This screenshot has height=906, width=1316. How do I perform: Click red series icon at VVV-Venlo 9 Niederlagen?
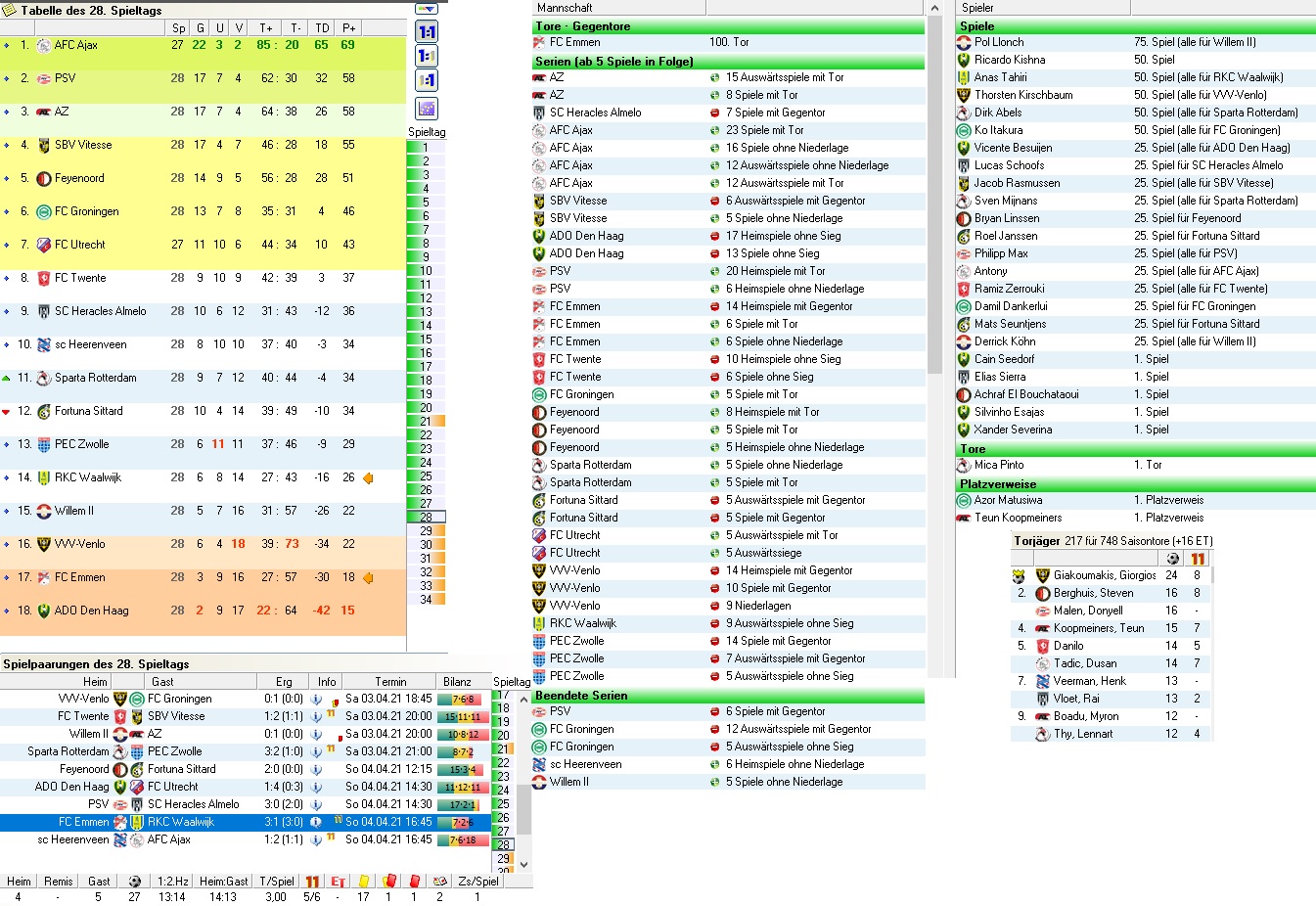714,606
